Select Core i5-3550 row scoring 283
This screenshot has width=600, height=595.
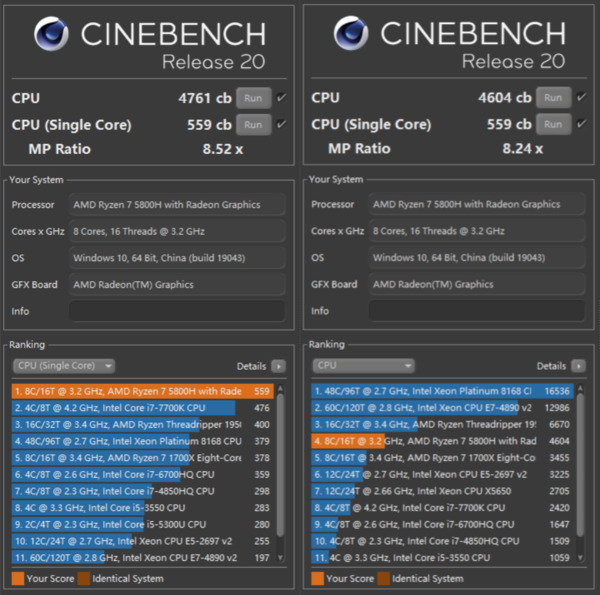pos(142,508)
